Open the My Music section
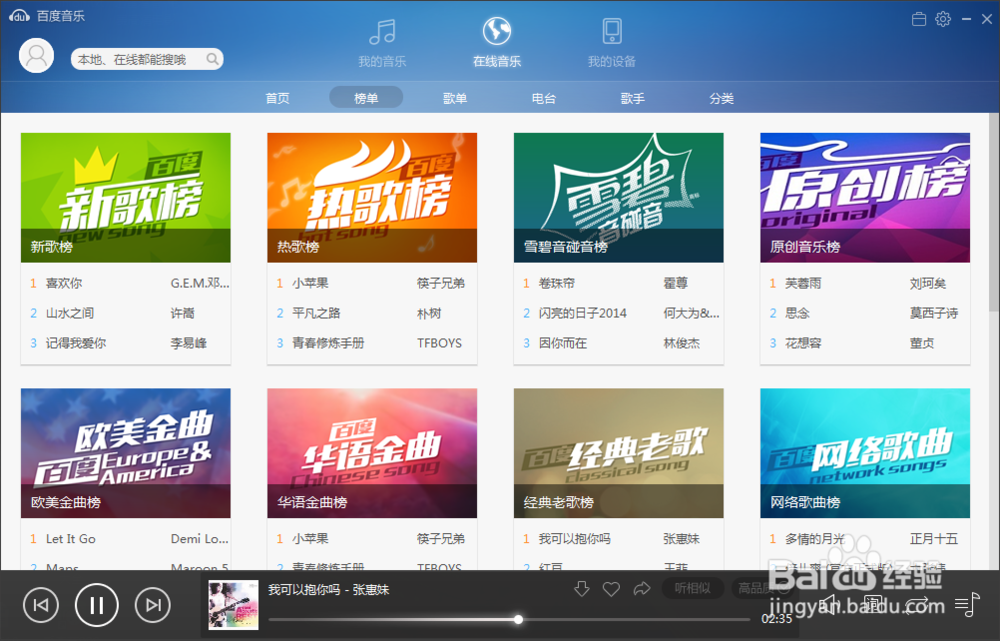The width and height of the screenshot is (1000, 641). point(382,42)
